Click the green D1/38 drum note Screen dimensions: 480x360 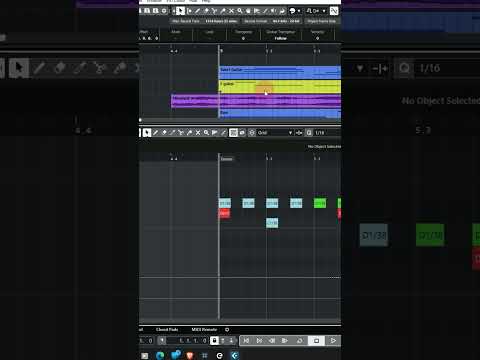(x=320, y=203)
